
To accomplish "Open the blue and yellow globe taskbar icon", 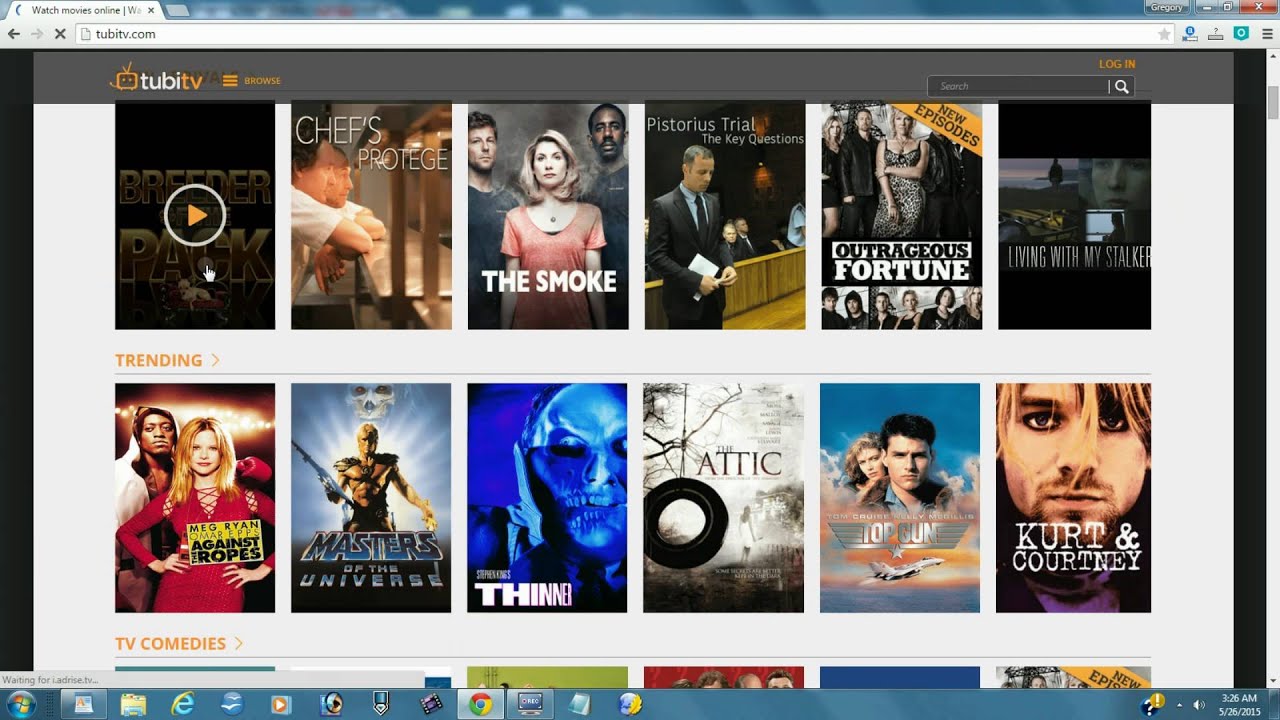I will (x=630, y=704).
